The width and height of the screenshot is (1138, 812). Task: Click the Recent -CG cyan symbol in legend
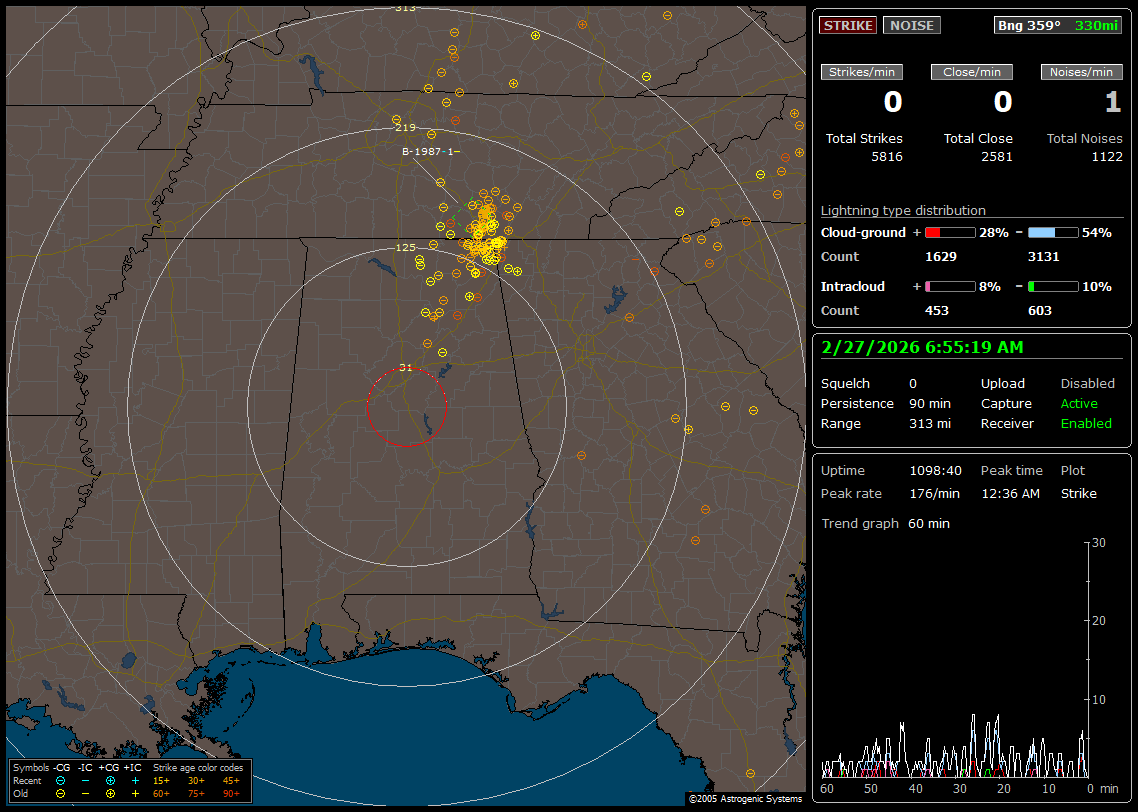pos(61,780)
